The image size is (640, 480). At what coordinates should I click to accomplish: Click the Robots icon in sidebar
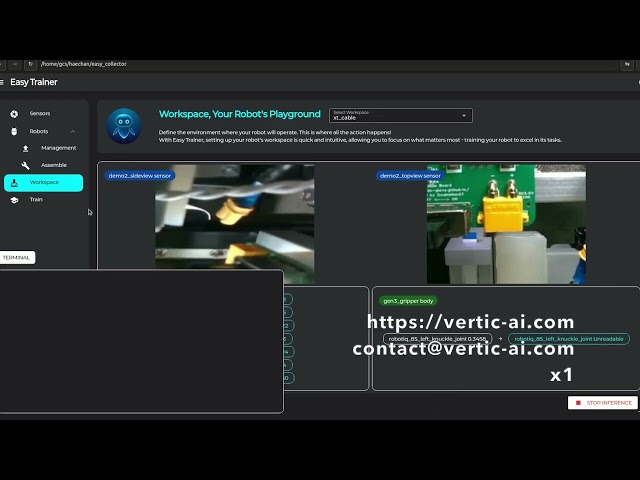(14, 131)
